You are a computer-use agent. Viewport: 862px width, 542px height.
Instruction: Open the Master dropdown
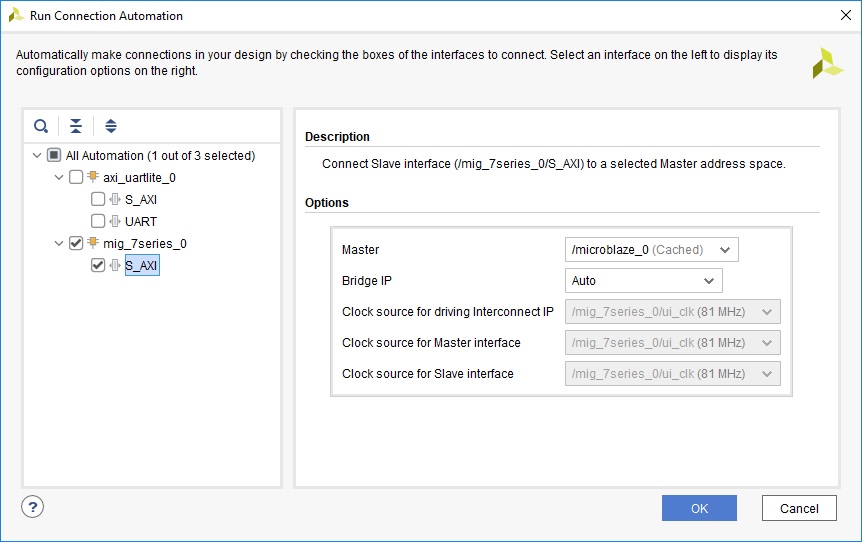651,249
